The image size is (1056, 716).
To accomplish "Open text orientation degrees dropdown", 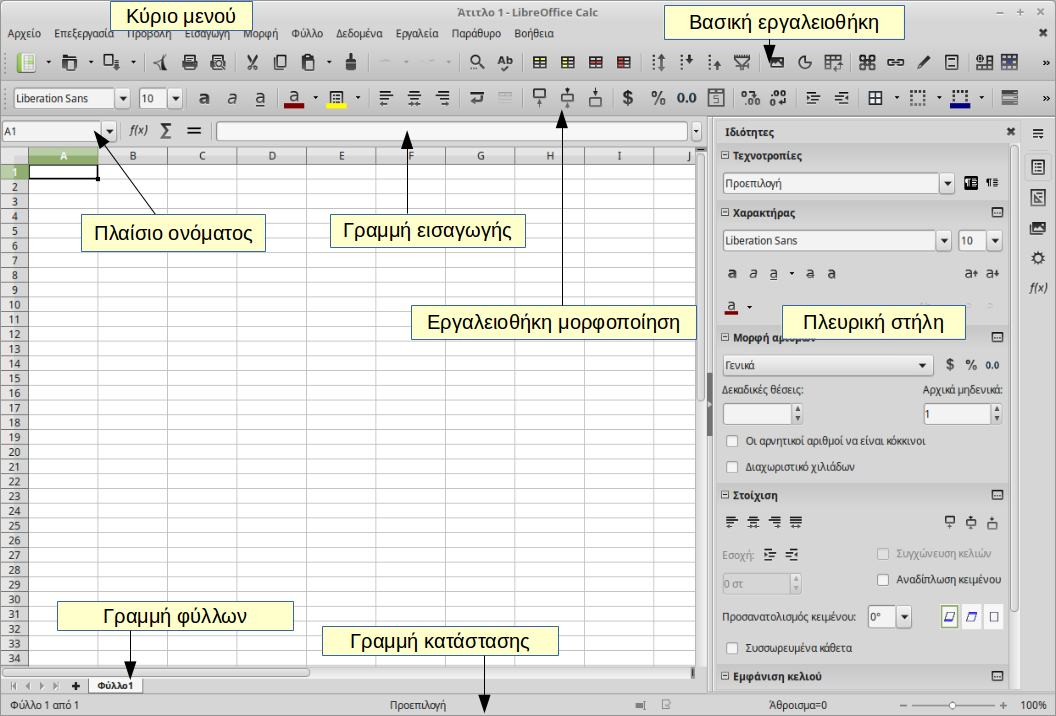I will [904, 616].
